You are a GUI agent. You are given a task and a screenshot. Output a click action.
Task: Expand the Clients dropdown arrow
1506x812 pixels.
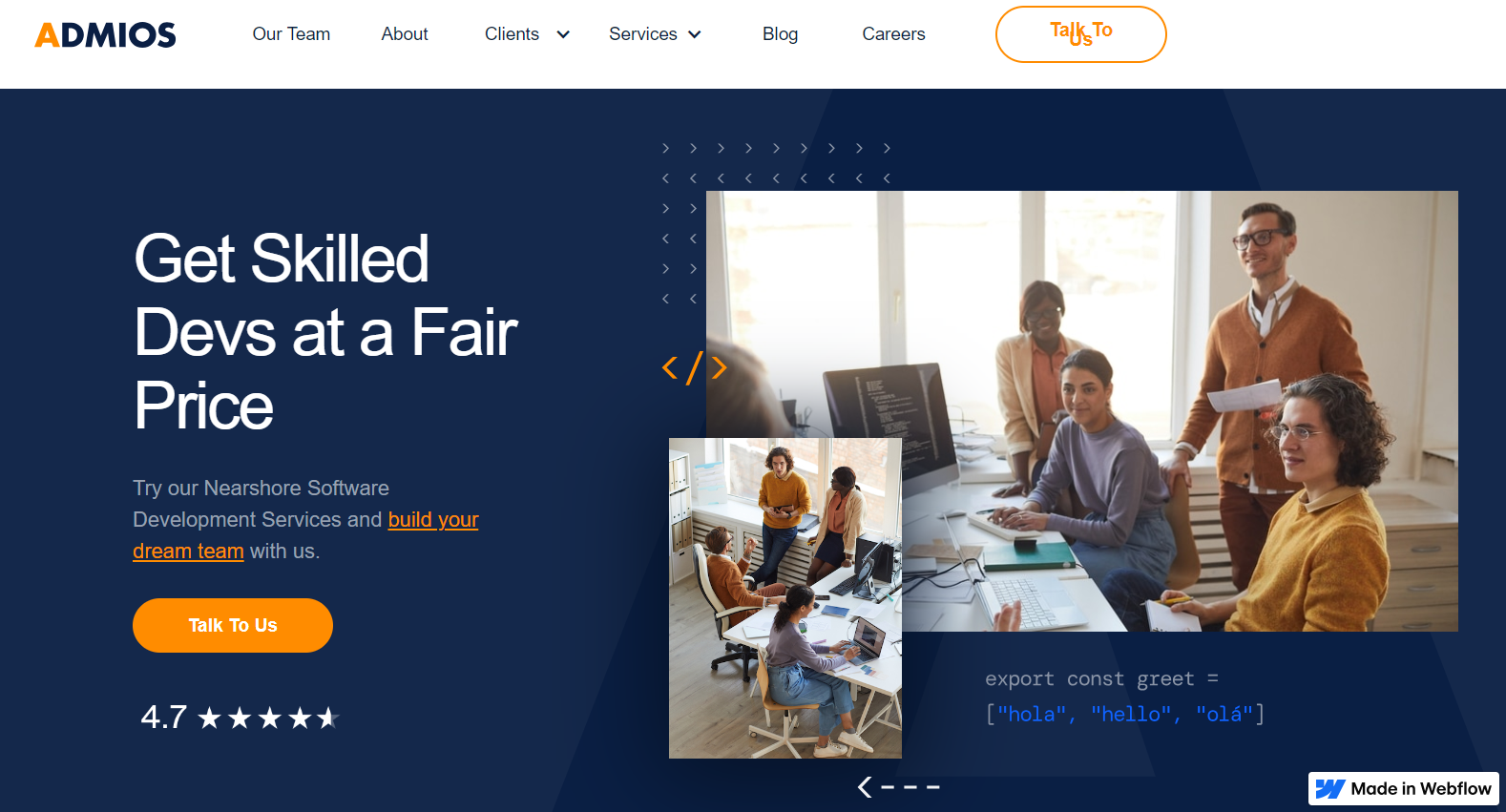[563, 34]
